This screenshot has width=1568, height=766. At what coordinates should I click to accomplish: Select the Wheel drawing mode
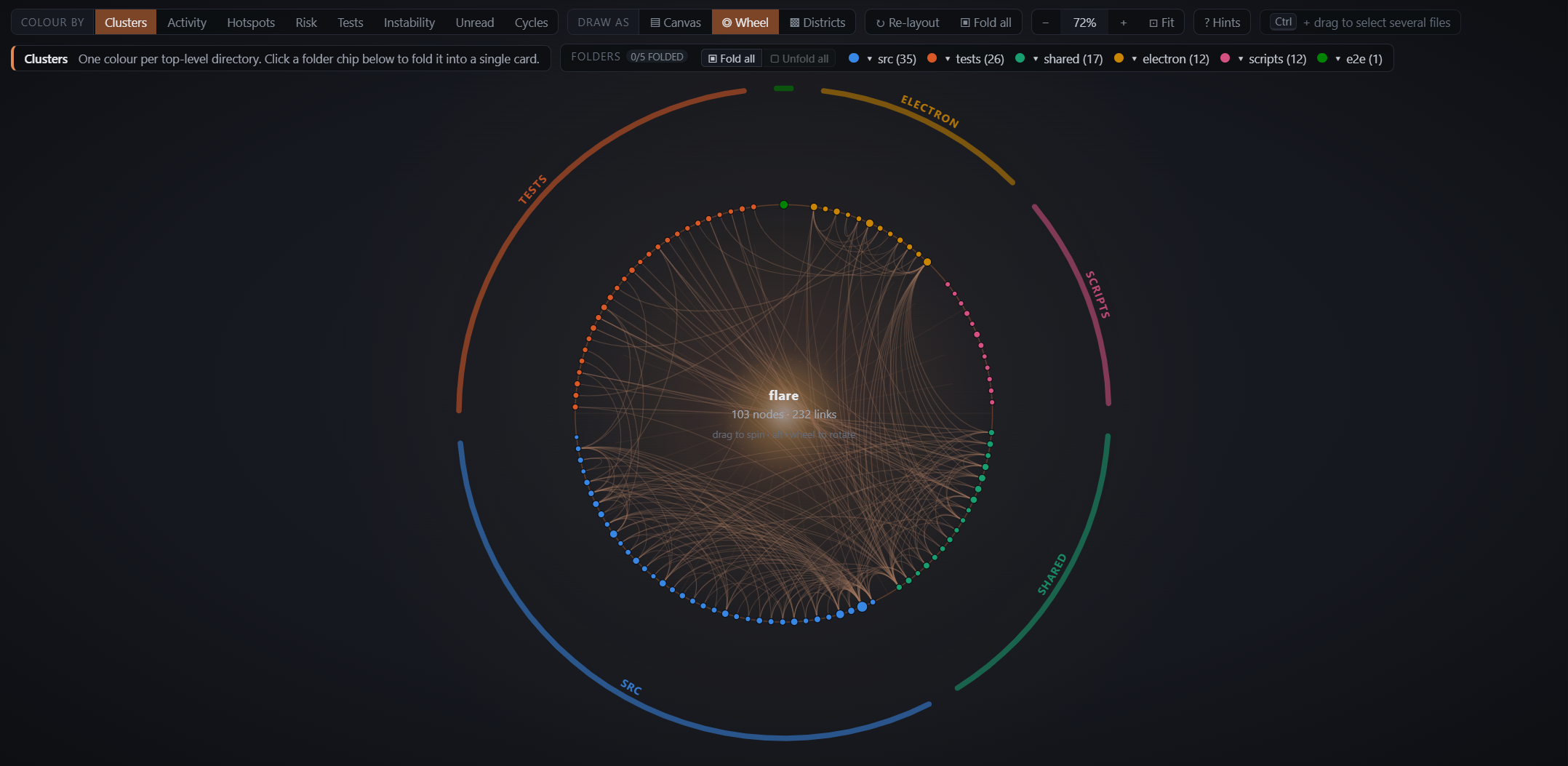(x=745, y=23)
